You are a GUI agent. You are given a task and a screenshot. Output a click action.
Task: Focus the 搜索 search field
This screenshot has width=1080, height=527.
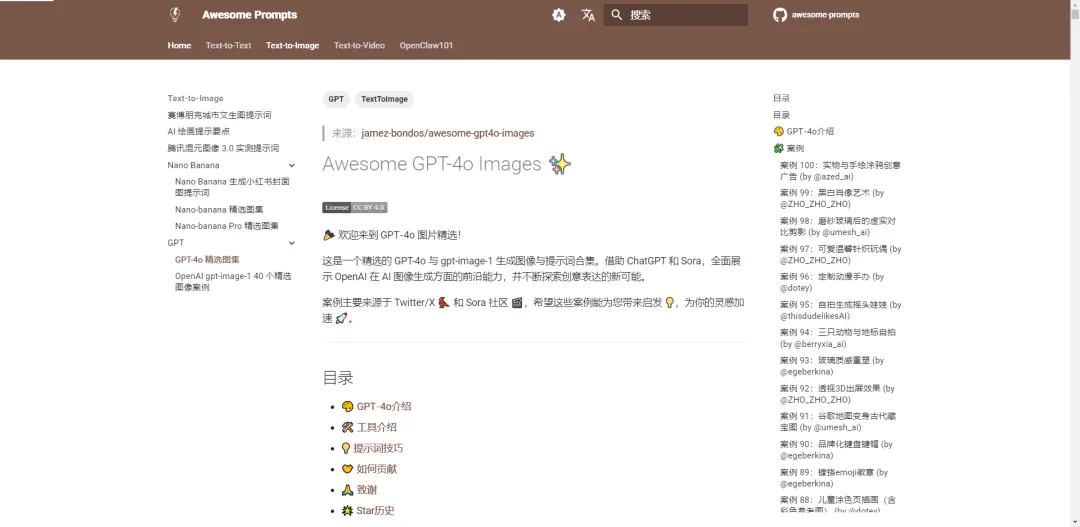676,15
